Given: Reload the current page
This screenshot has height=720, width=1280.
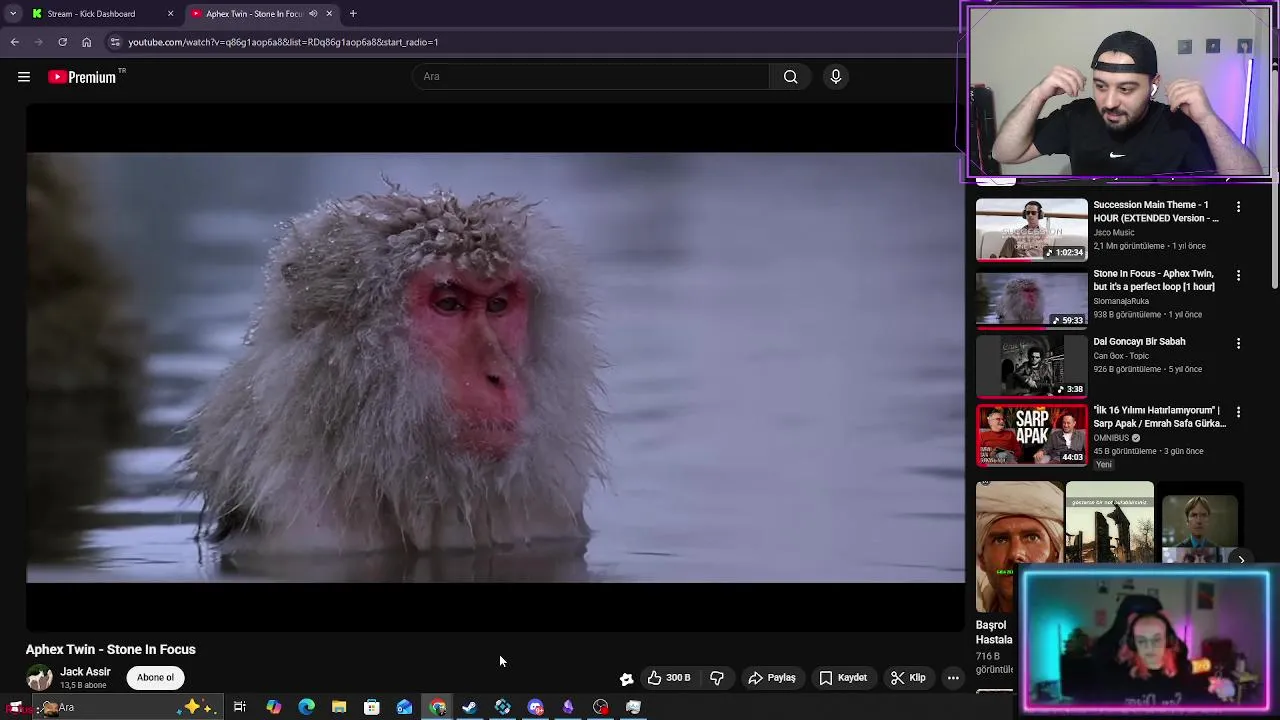Looking at the screenshot, I should [62, 42].
